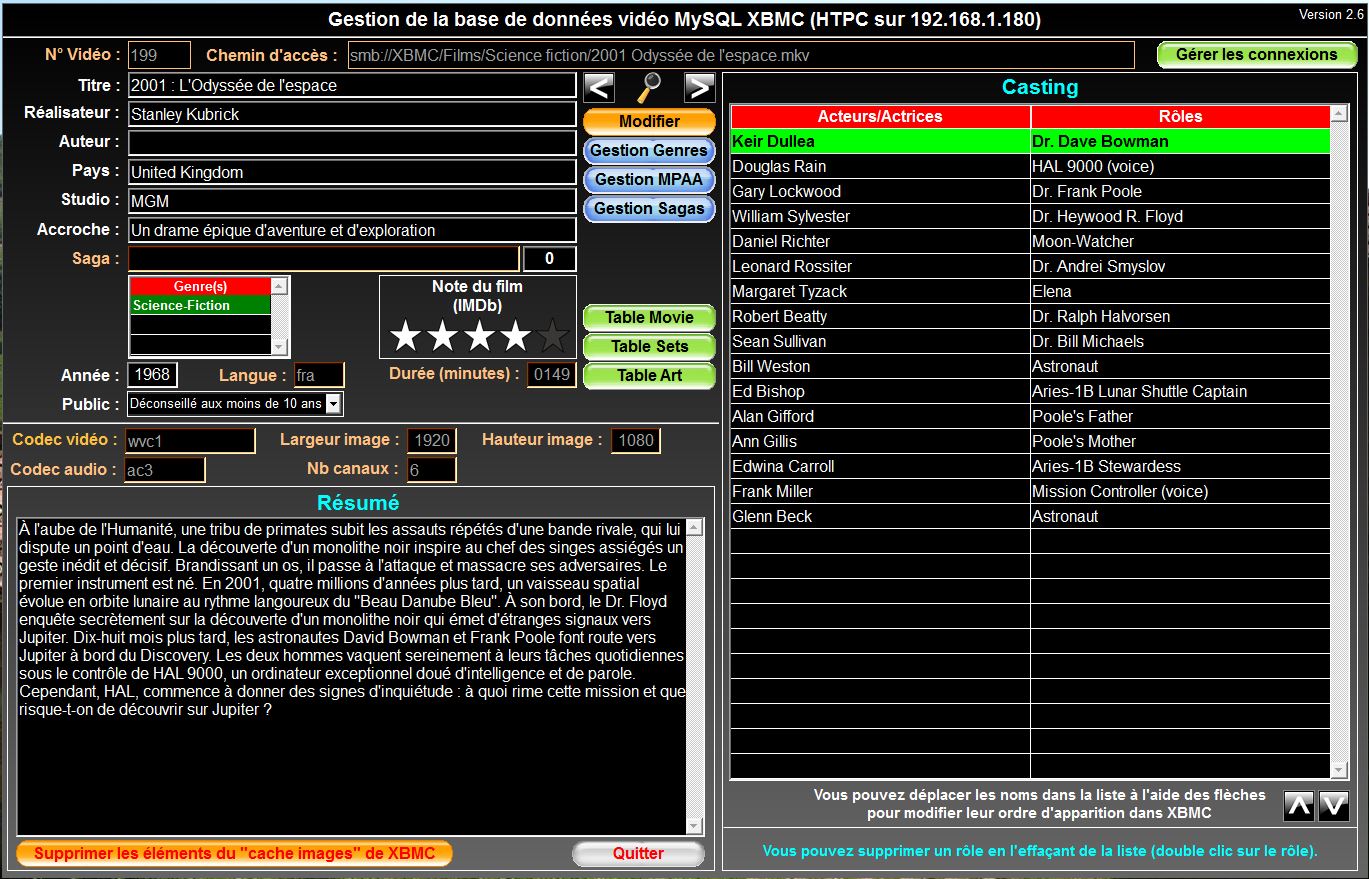1369x879 pixels.
Task: Go to next video with right arrow
Action: click(x=700, y=88)
